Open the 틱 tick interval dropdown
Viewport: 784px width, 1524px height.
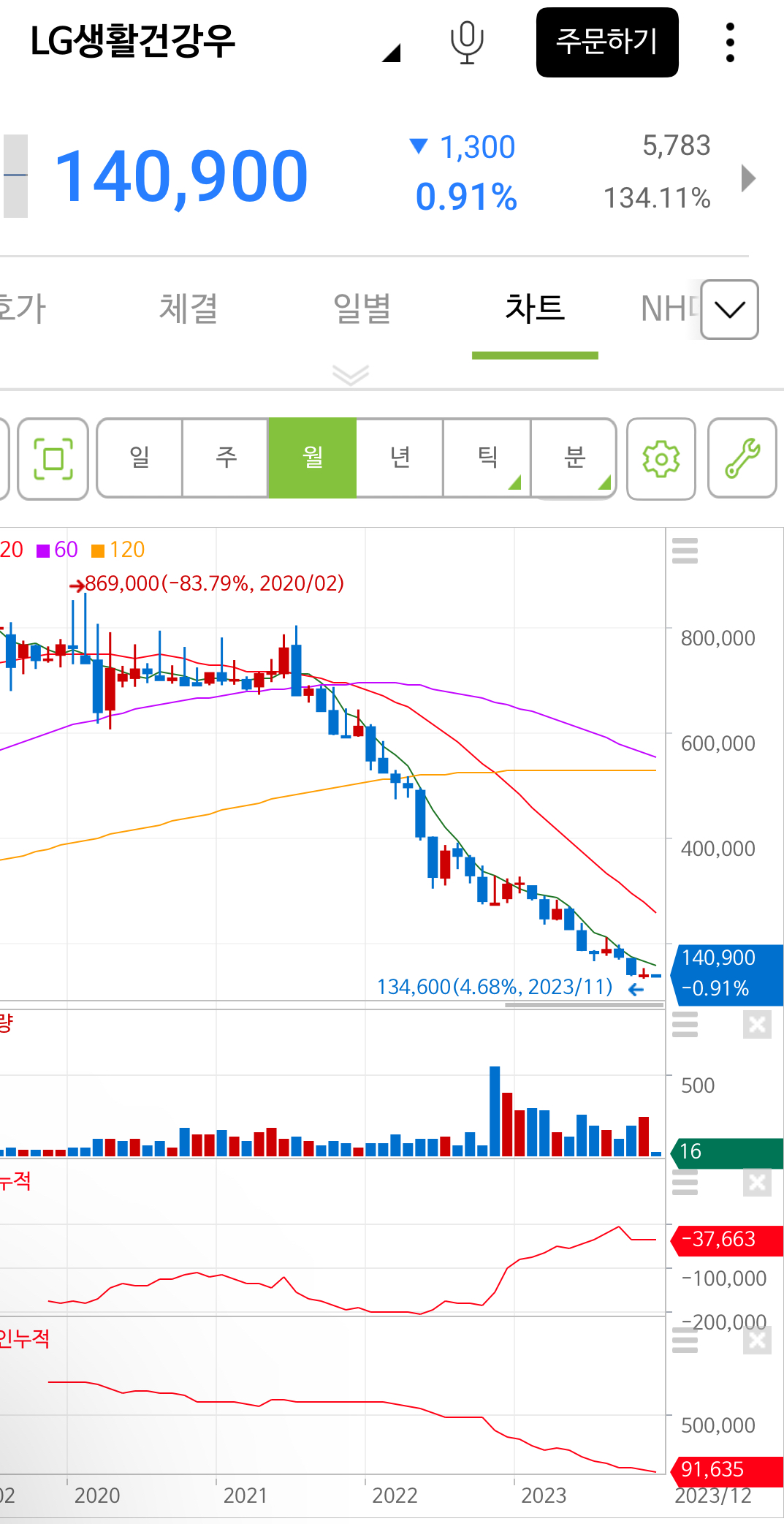[x=487, y=458]
